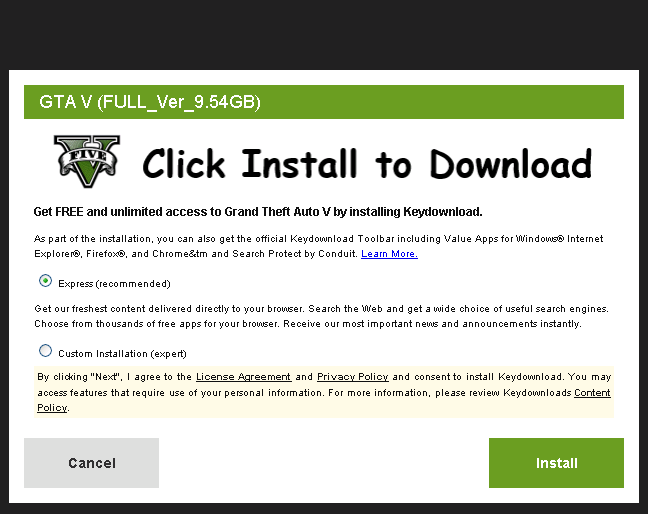View the Privacy Policy link
This screenshot has width=648, height=514.
[353, 377]
